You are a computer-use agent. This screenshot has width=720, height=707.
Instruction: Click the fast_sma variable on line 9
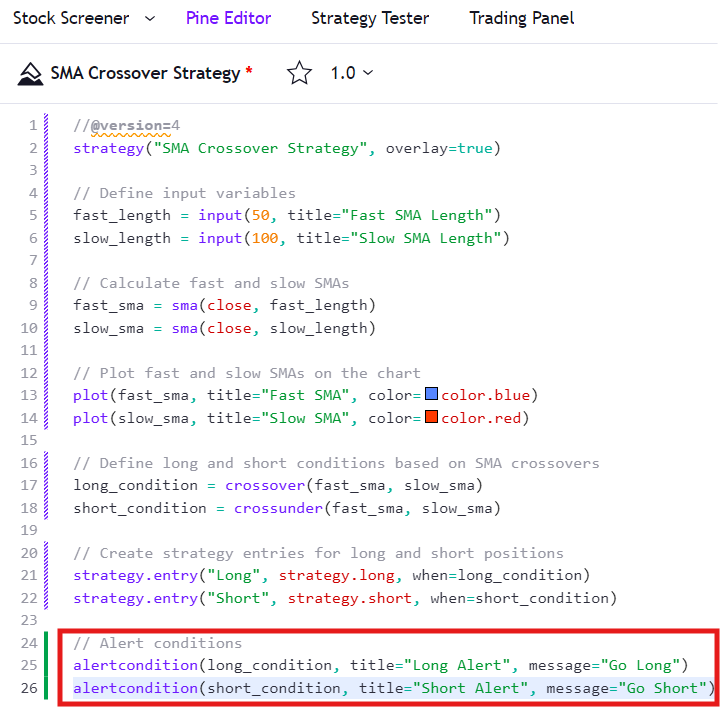pyautogui.click(x=108, y=306)
